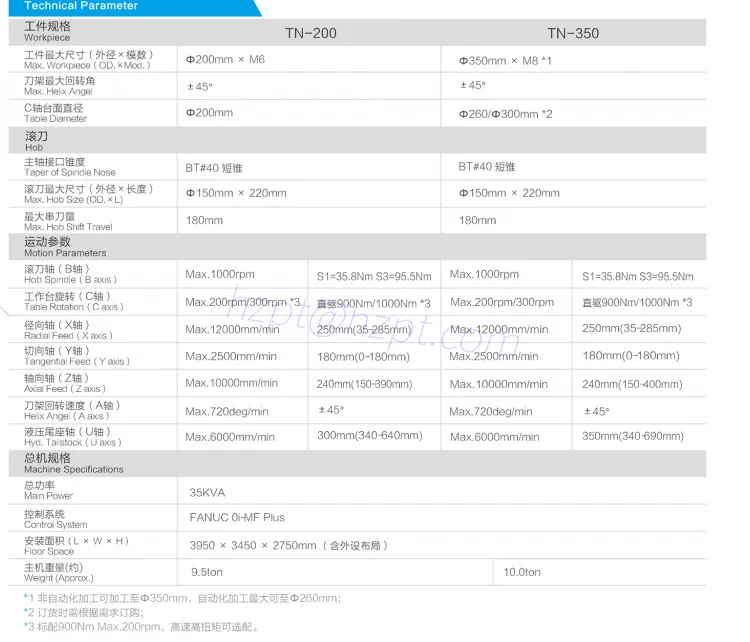The width and height of the screenshot is (750, 642).
Task: Select the Table Diameter row label
Action: [55, 113]
